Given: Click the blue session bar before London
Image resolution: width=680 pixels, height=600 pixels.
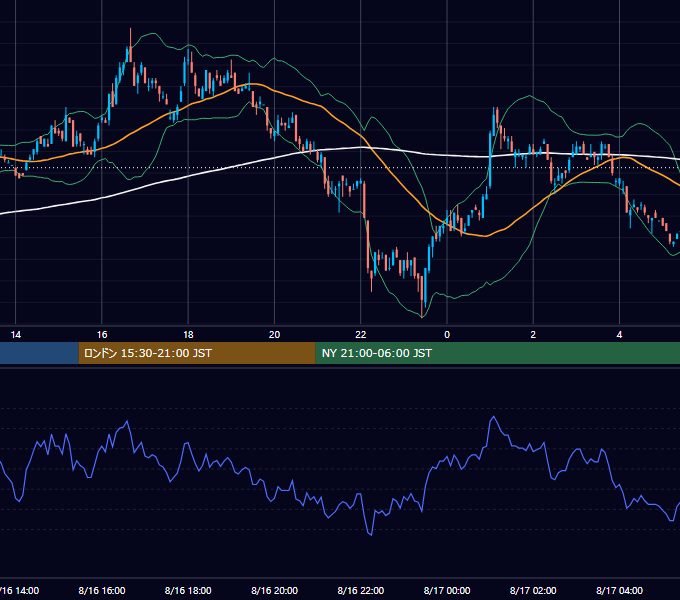Looking at the screenshot, I should tap(39, 353).
